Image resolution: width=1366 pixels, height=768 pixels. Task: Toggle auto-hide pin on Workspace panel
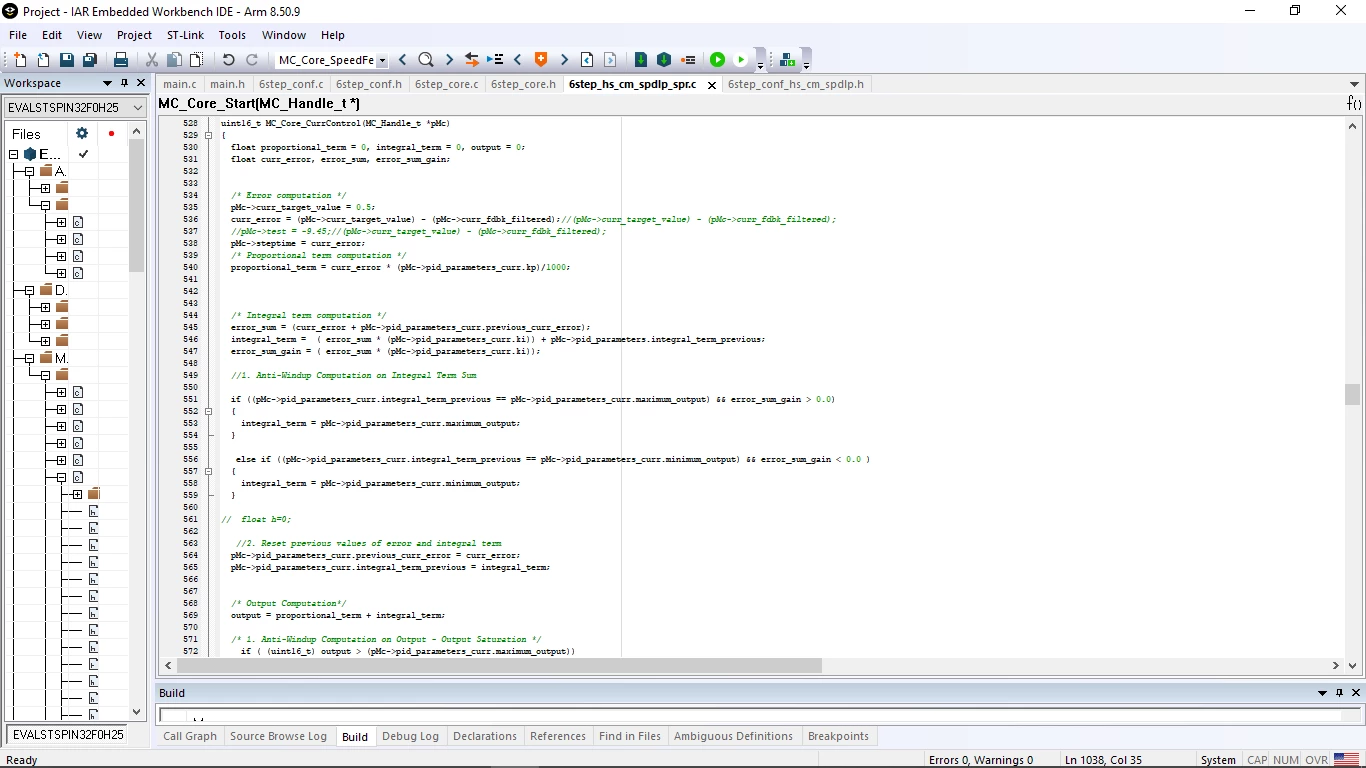click(x=124, y=83)
